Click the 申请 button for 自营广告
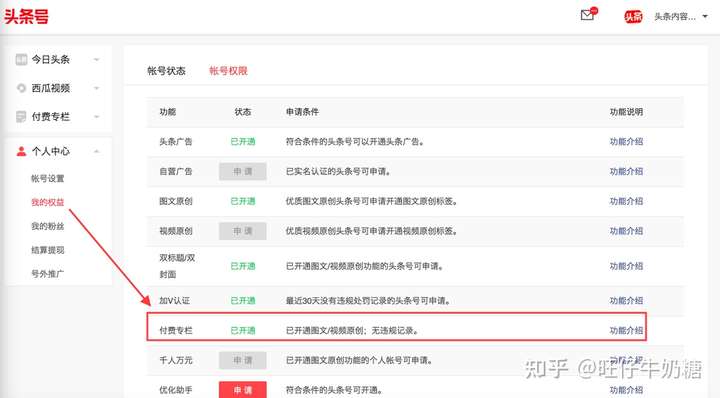 [x=242, y=171]
